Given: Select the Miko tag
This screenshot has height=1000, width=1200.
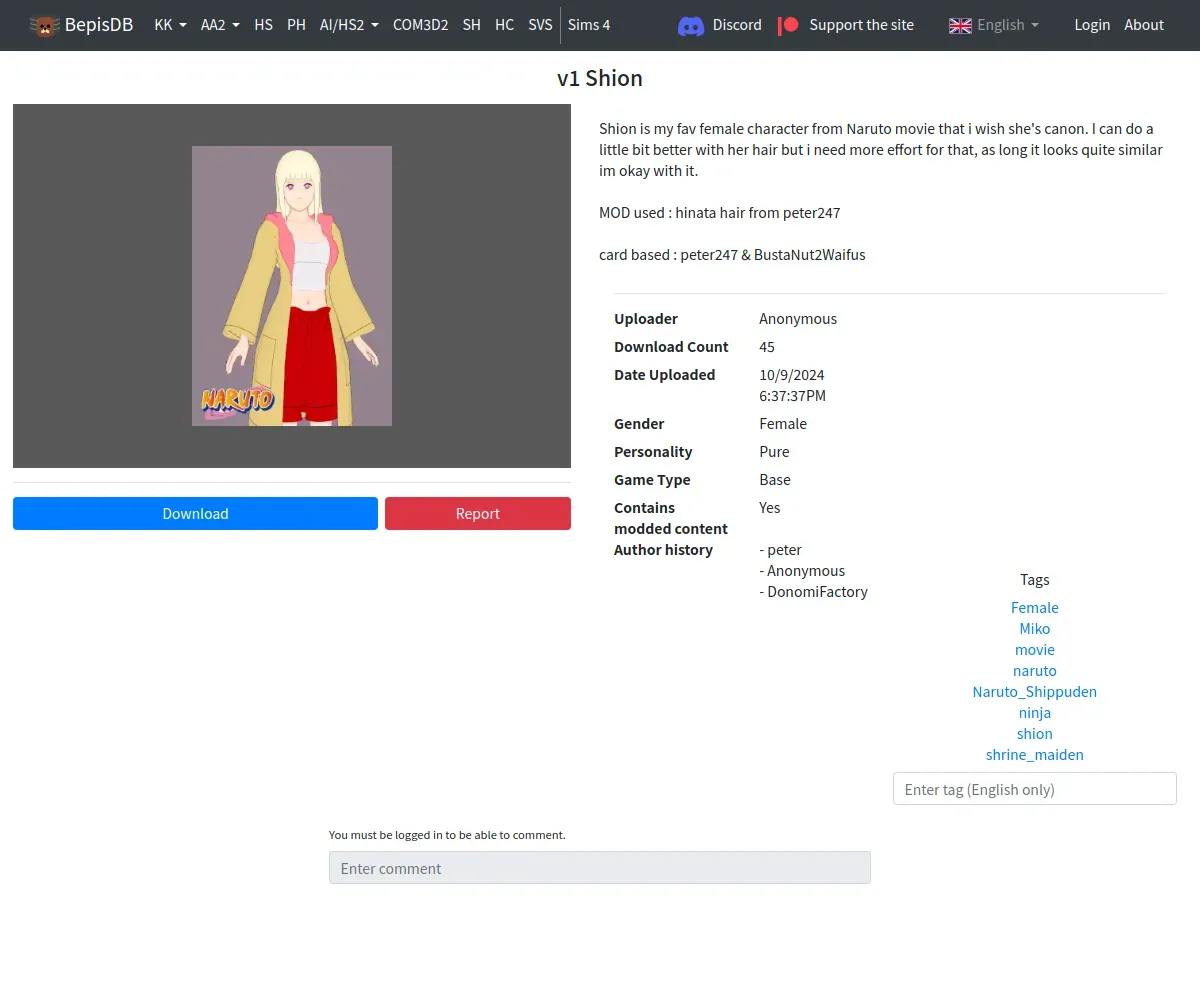Looking at the screenshot, I should 1034,629.
